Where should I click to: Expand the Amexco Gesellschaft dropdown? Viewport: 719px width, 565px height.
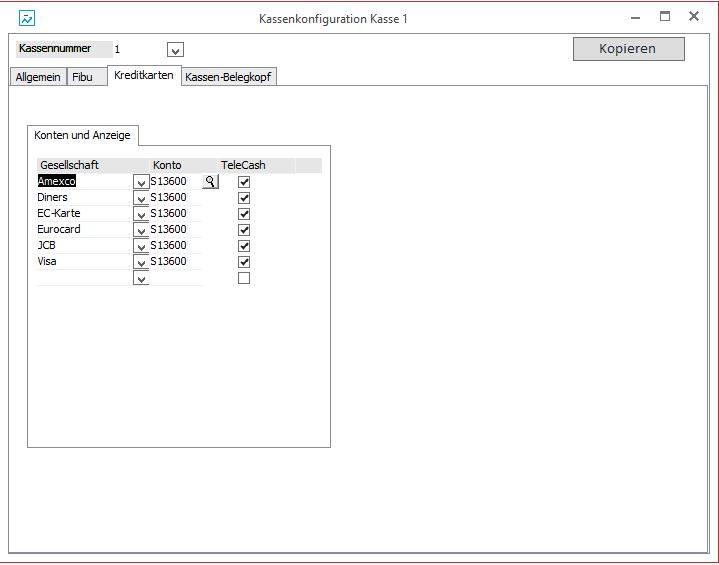tap(141, 183)
